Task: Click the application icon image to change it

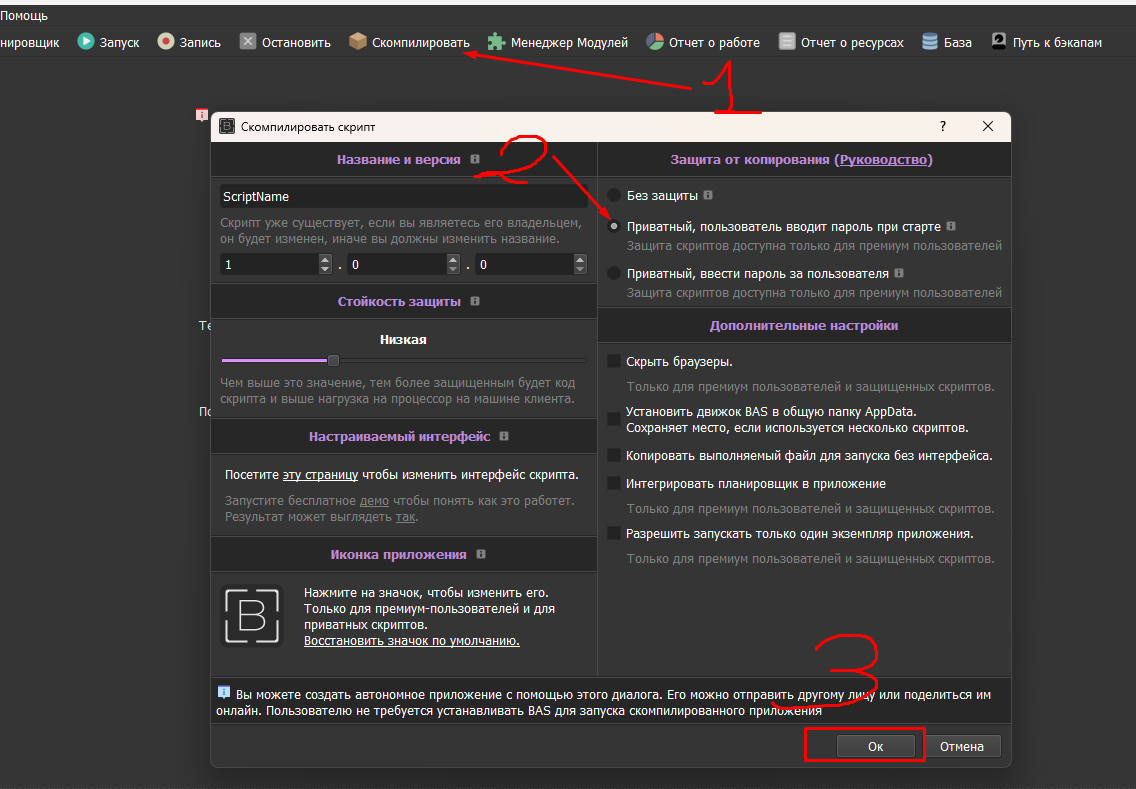Action: pos(251,615)
